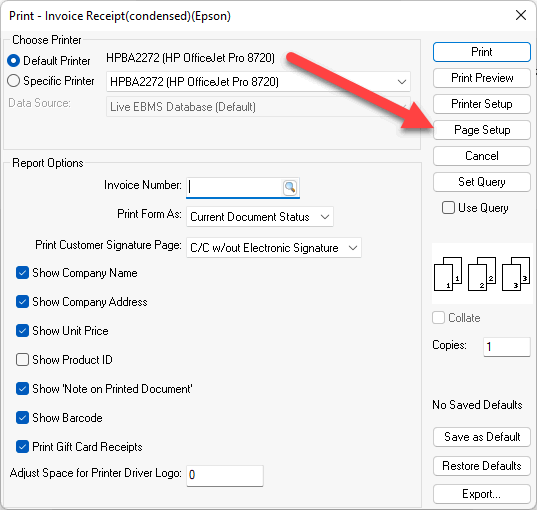
Task: Open Print Customer Signature Page dropdown
Action: (274, 248)
